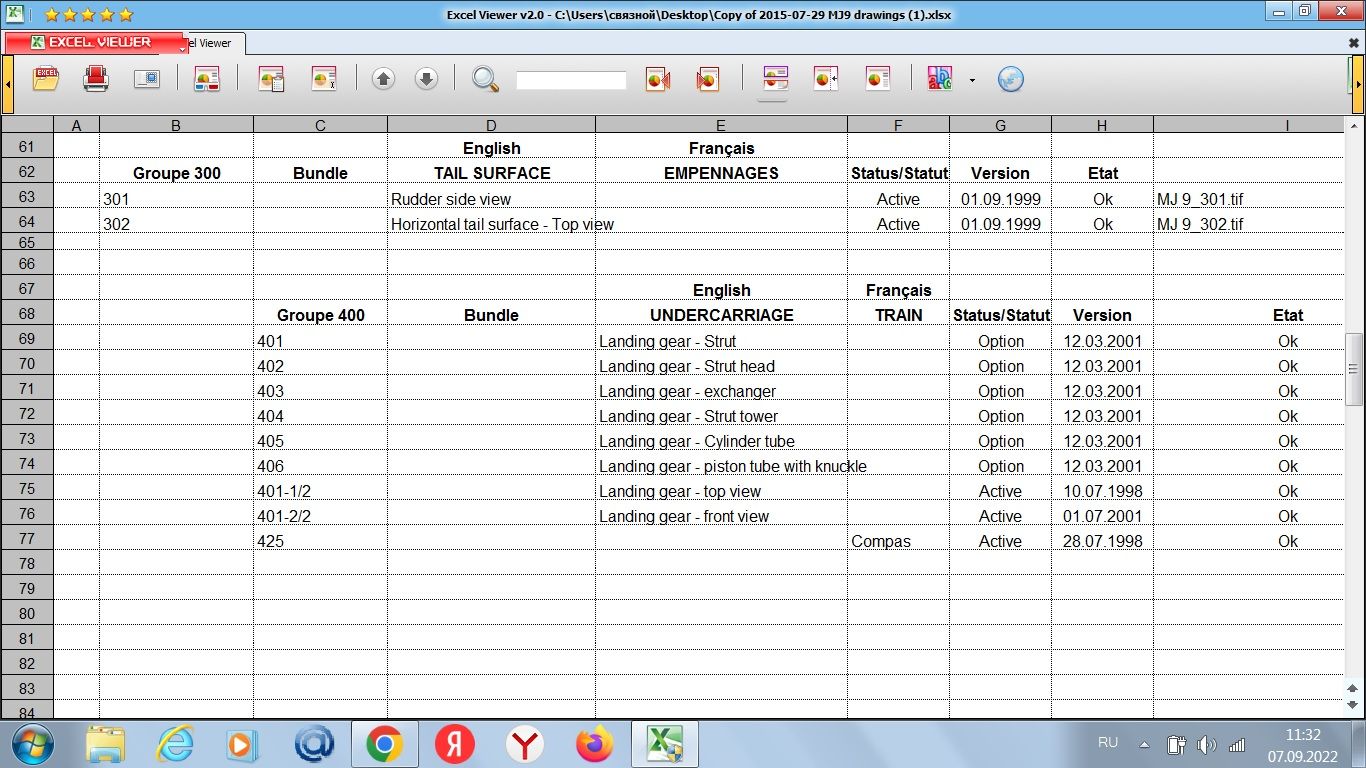Screen dimensions: 1366x768
Task: Click the colorful abc language icon
Action: [x=940, y=79]
